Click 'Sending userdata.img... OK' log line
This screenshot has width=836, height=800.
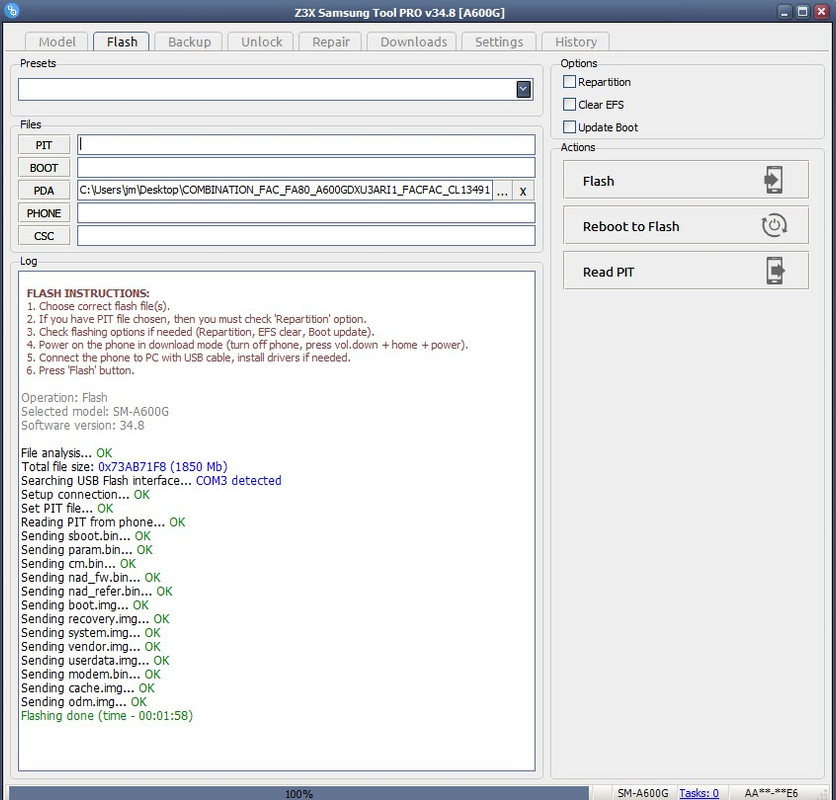95,660
